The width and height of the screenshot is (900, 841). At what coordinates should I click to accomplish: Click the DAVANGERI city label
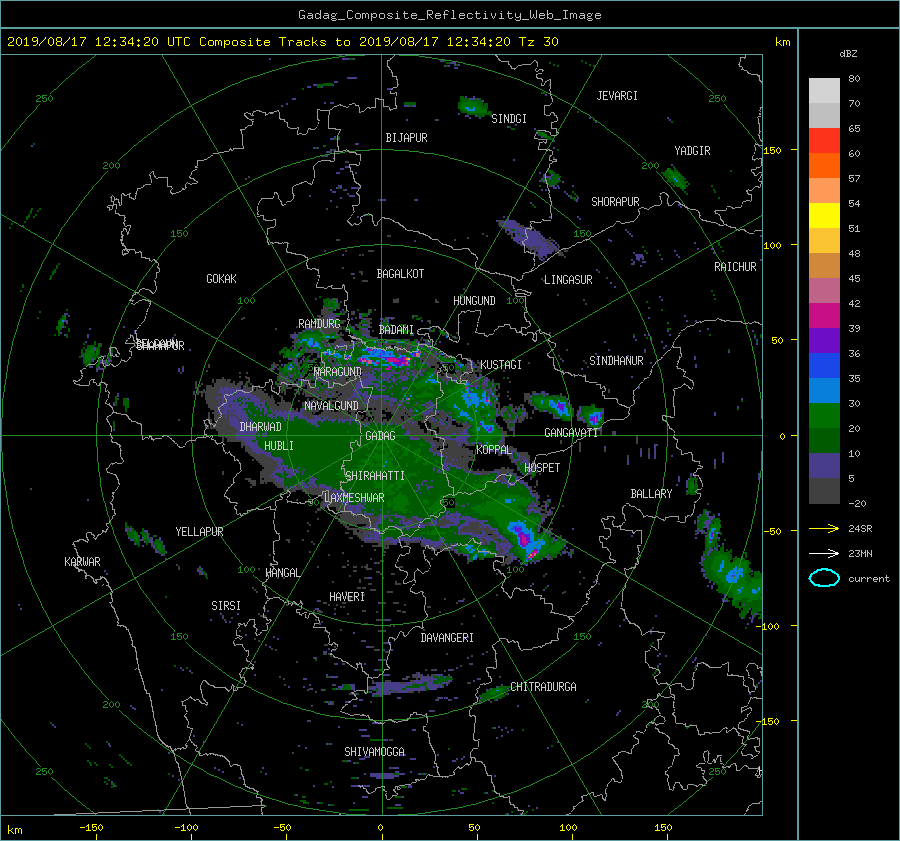click(x=447, y=638)
